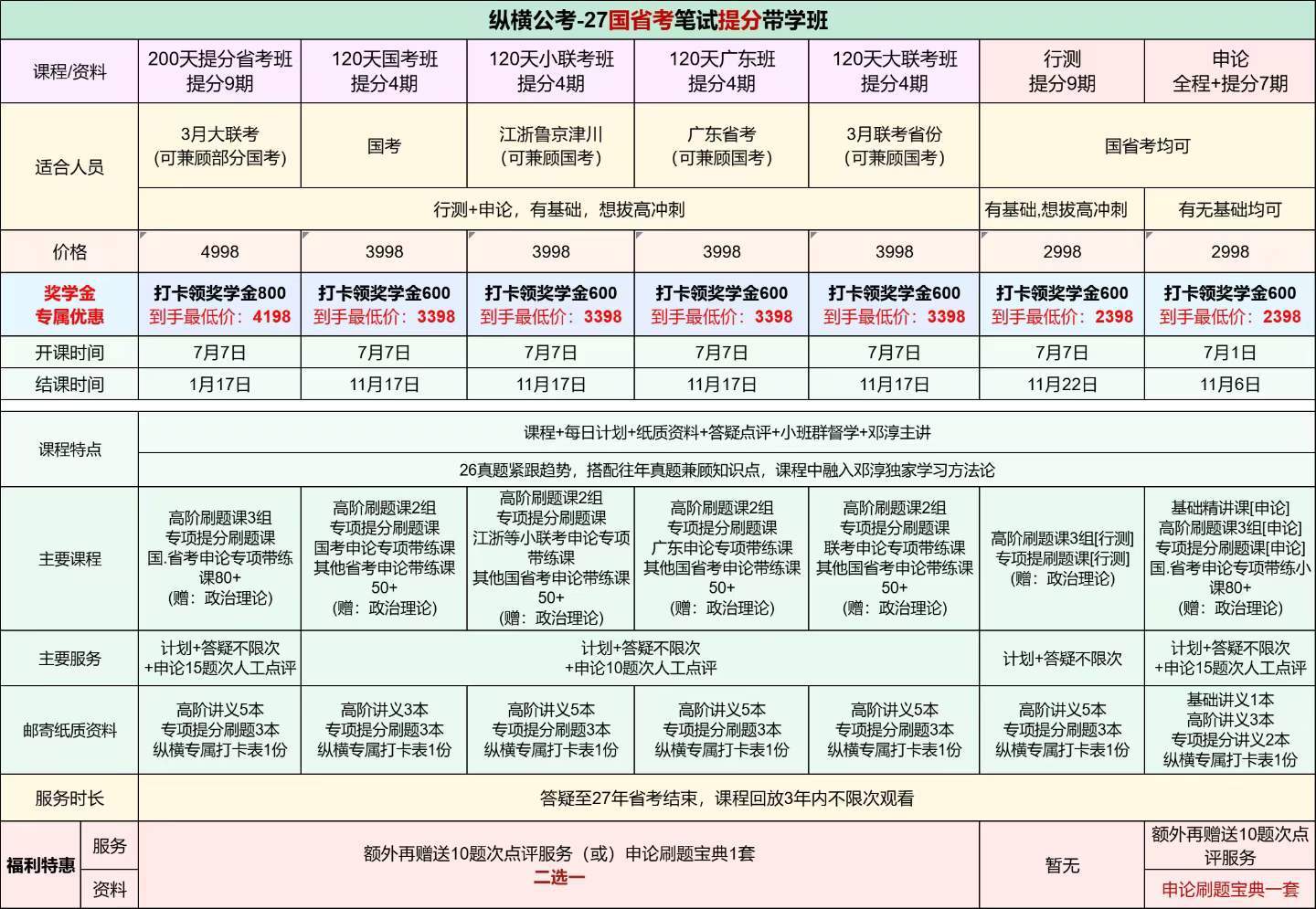Click the 适合人员 row label
The height and width of the screenshot is (909, 1316).
point(69,166)
